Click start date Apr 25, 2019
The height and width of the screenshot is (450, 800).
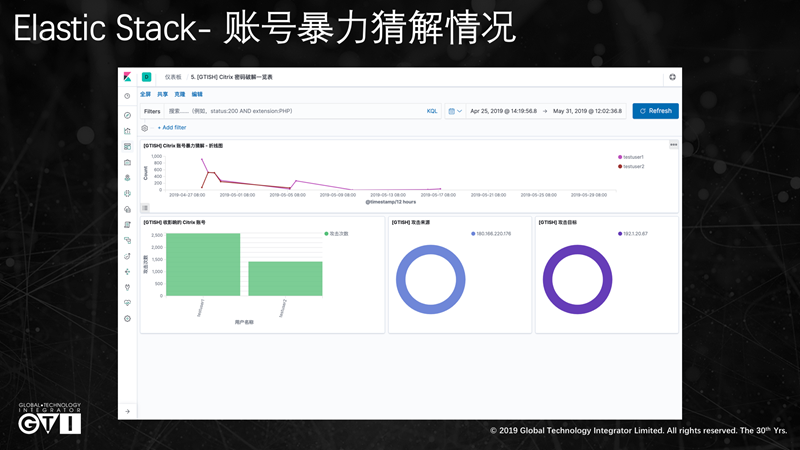coord(503,111)
